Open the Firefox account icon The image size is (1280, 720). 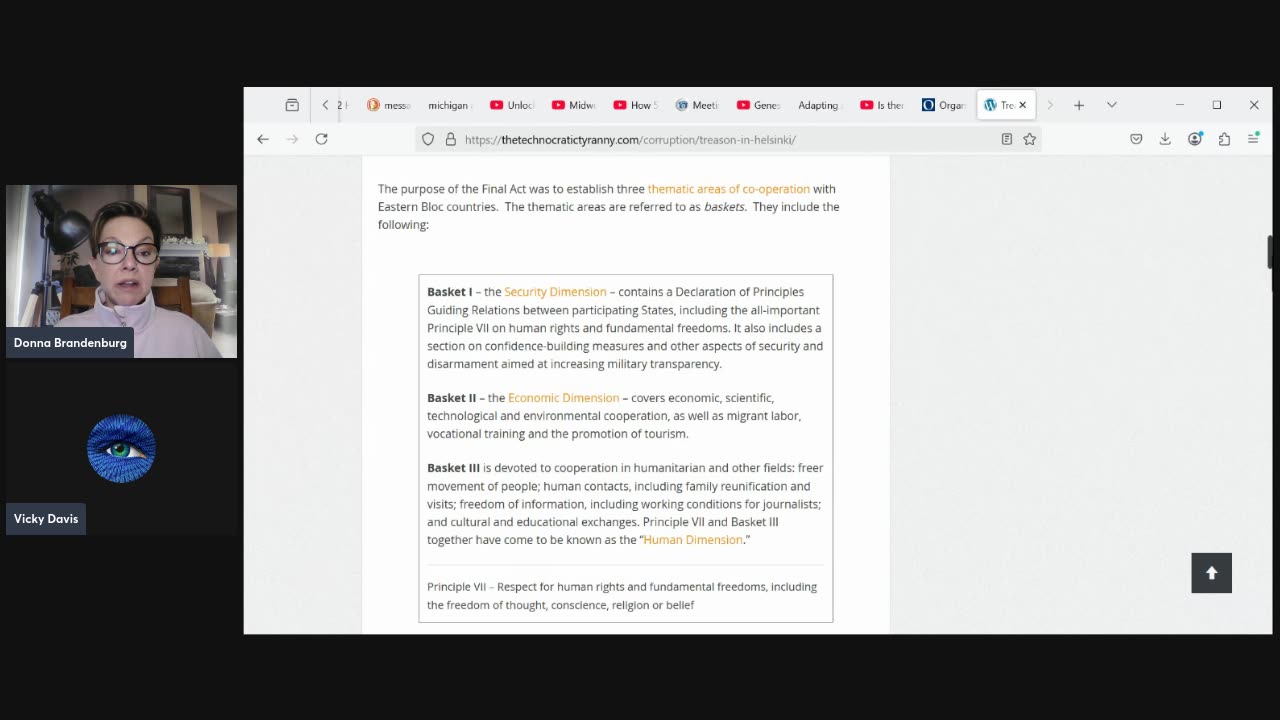click(1195, 139)
